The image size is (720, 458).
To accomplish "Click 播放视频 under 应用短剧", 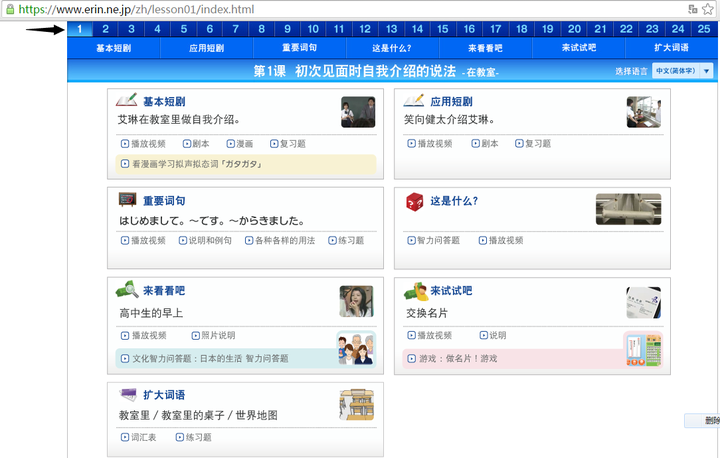I will pyautogui.click(x=430, y=144).
